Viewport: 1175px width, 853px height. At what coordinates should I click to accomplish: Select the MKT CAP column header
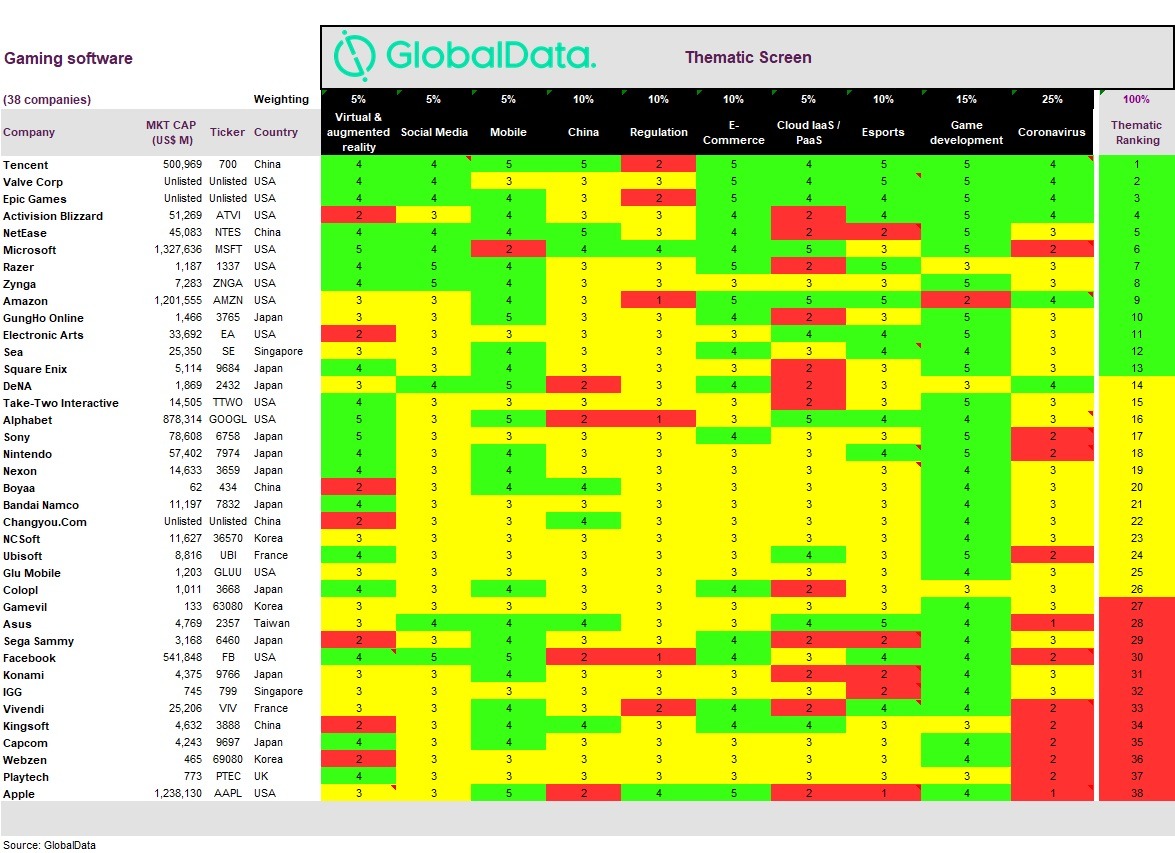[171, 132]
